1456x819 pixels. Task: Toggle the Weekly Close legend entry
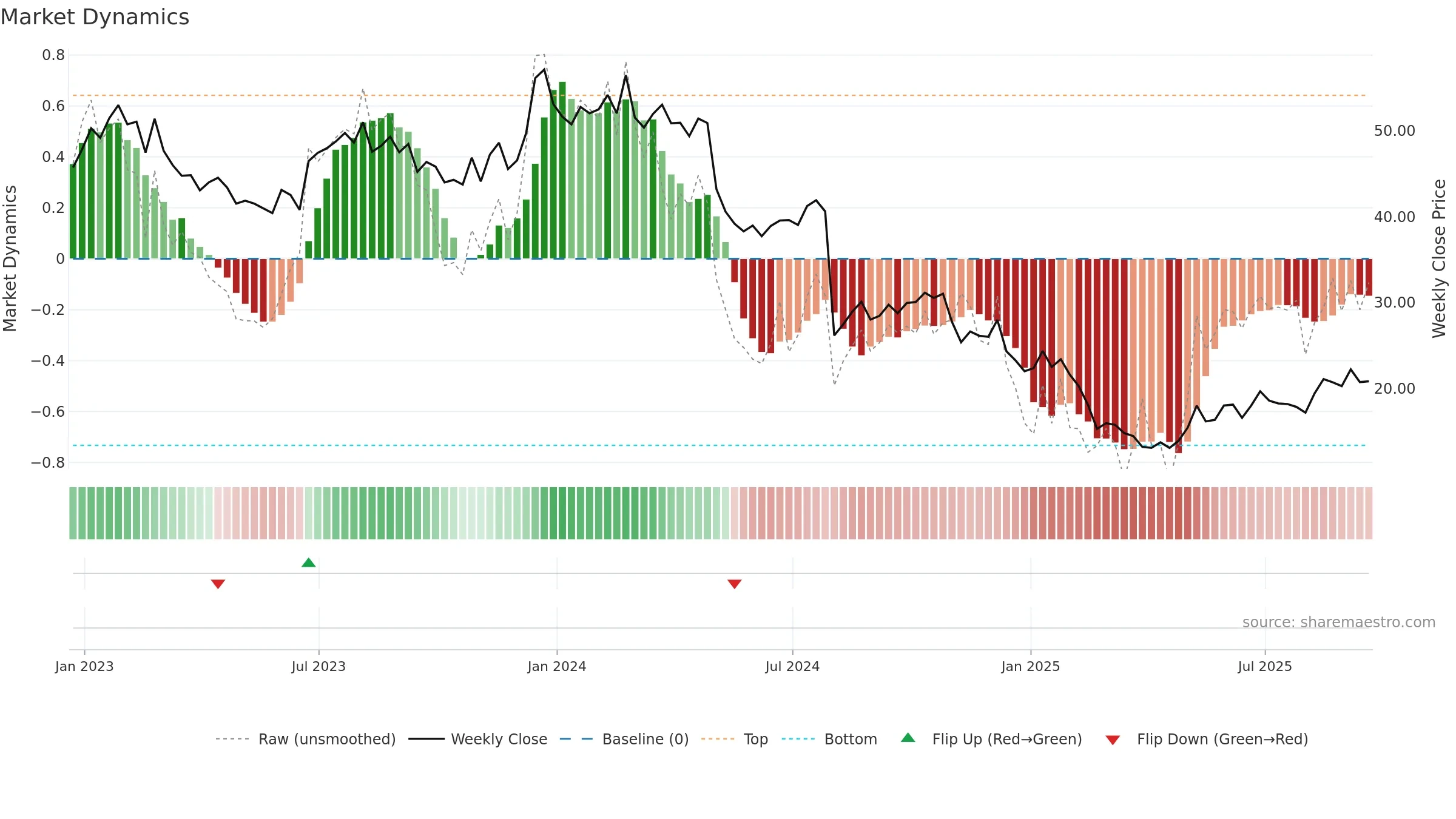click(x=477, y=739)
